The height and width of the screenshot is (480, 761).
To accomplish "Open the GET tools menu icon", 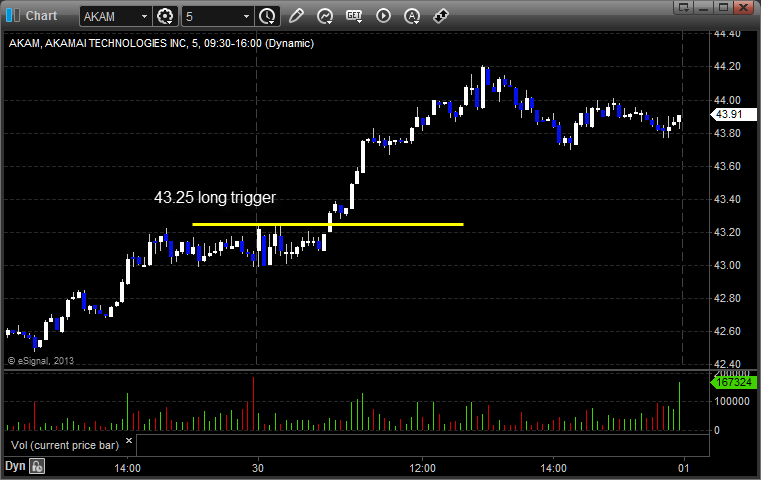I will [354, 16].
